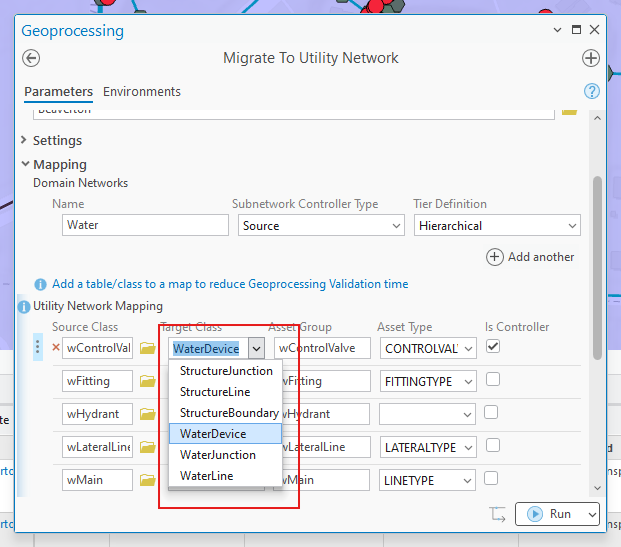The height and width of the screenshot is (547, 621).
Task: Add another domain network
Action: pos(530,257)
